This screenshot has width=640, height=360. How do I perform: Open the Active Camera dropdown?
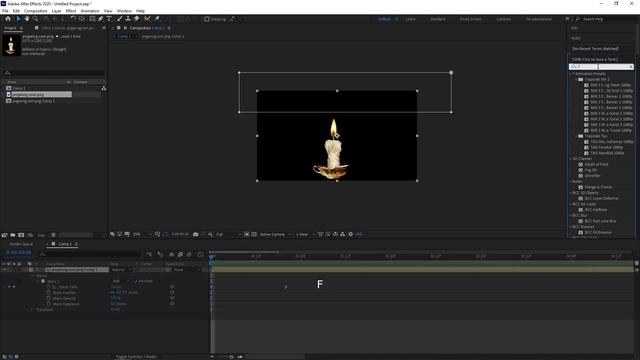(276, 234)
